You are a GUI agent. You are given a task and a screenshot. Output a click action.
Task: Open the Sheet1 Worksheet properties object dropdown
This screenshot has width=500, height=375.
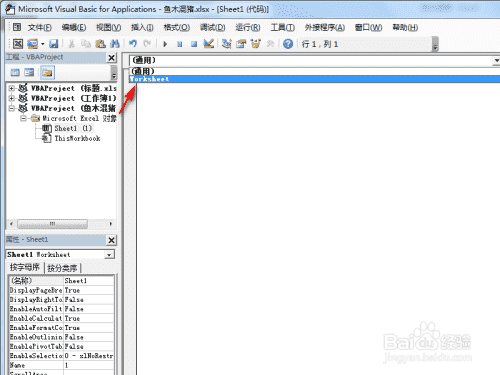[x=109, y=255]
